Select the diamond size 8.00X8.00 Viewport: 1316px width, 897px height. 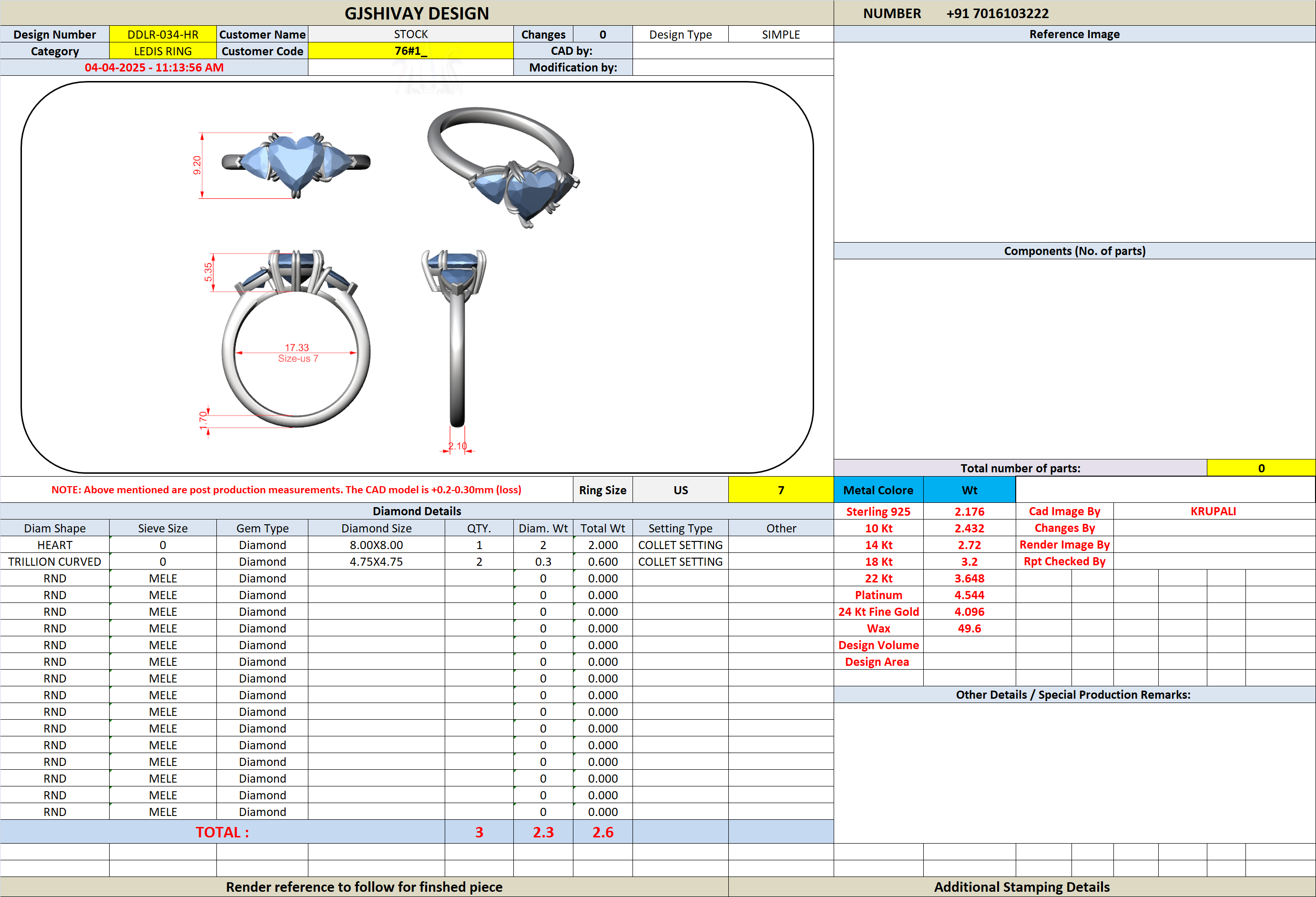(376, 545)
